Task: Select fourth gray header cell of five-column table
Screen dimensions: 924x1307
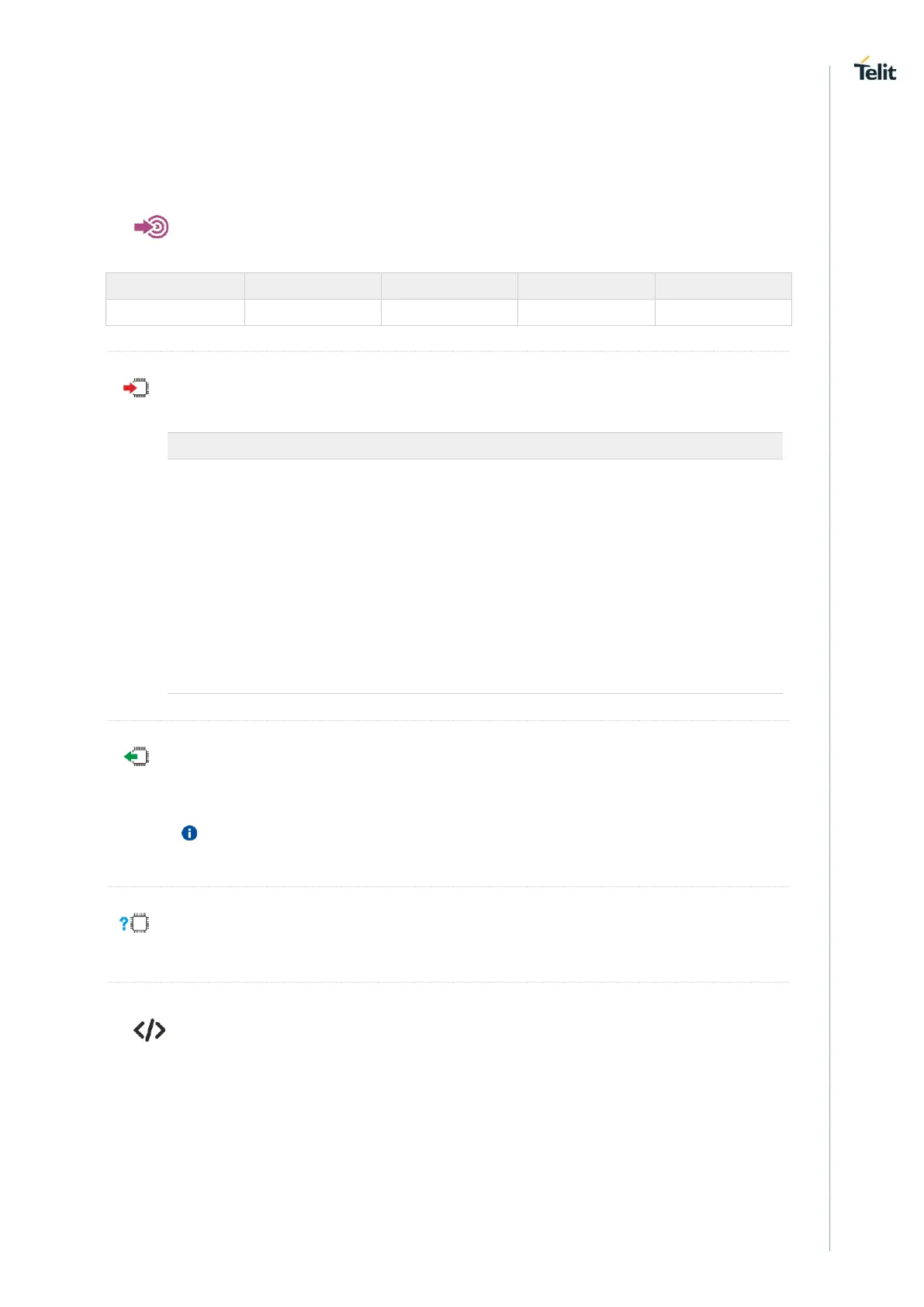Action: [587, 286]
